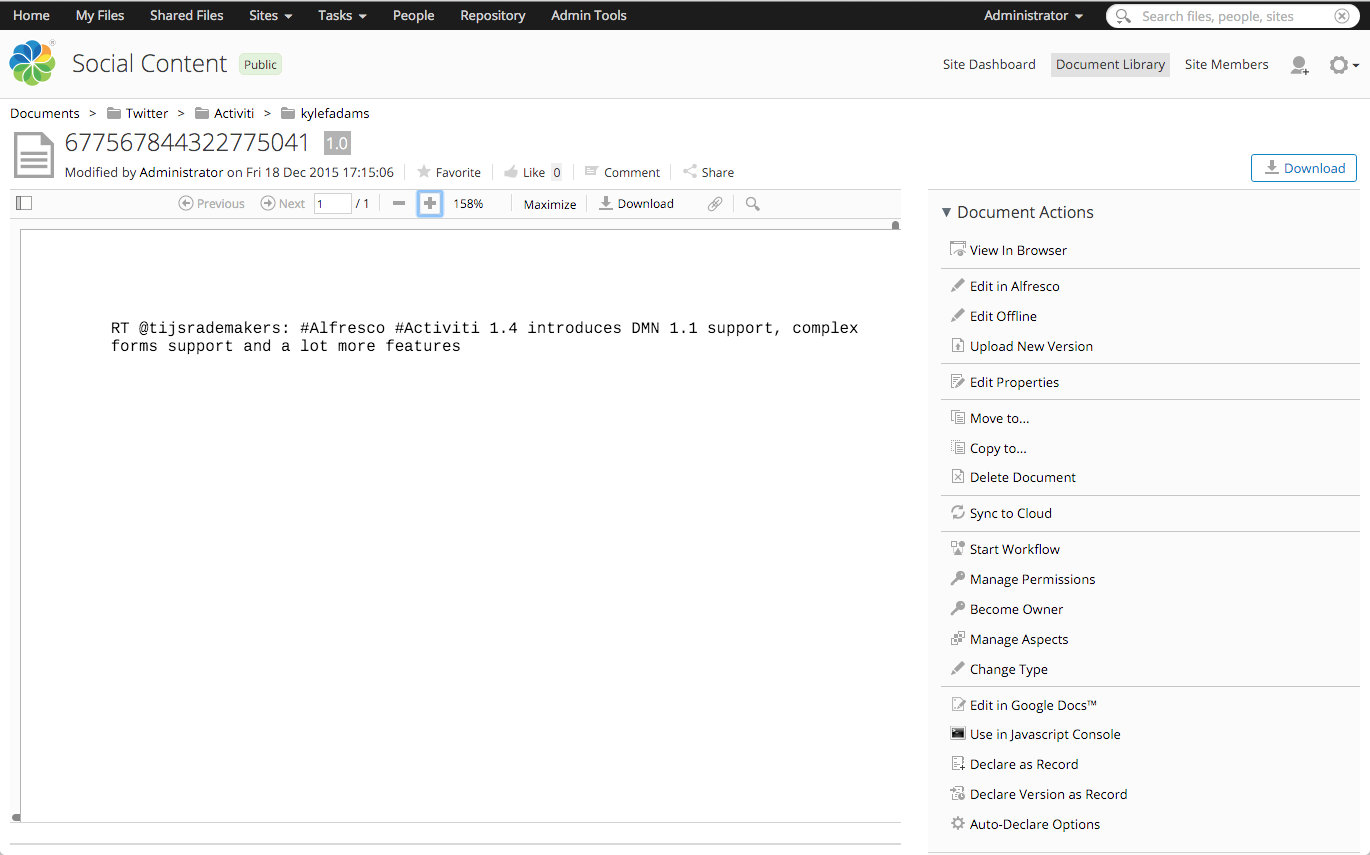Click the Declare as Record icon
The width and height of the screenshot is (1370, 855).
pos(958,764)
